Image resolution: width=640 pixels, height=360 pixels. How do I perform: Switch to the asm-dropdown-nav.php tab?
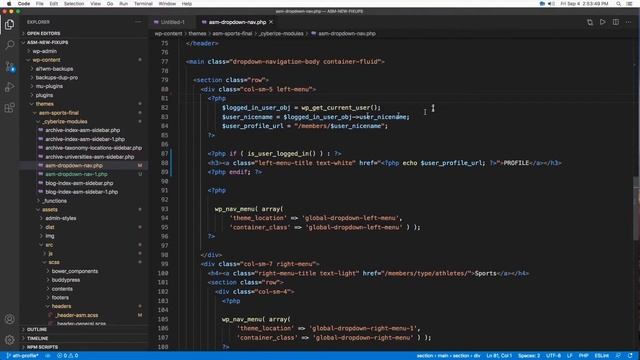(237, 22)
